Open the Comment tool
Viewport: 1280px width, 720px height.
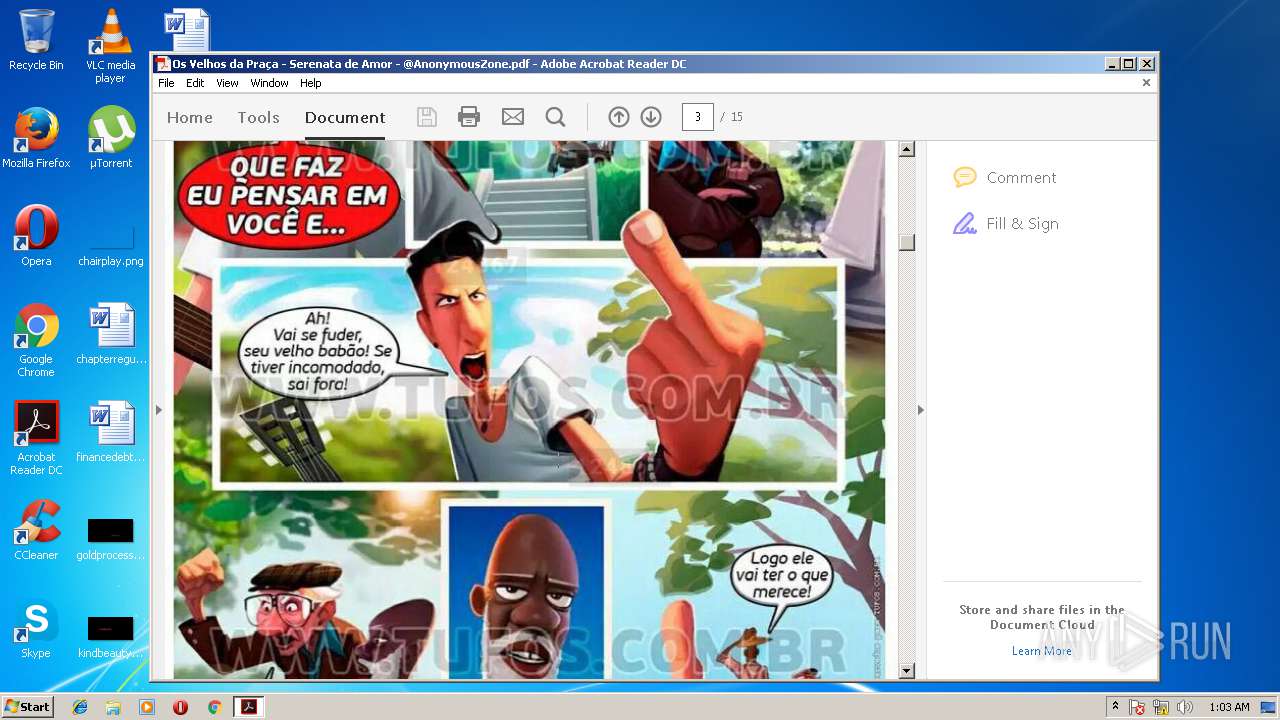(x=1005, y=177)
